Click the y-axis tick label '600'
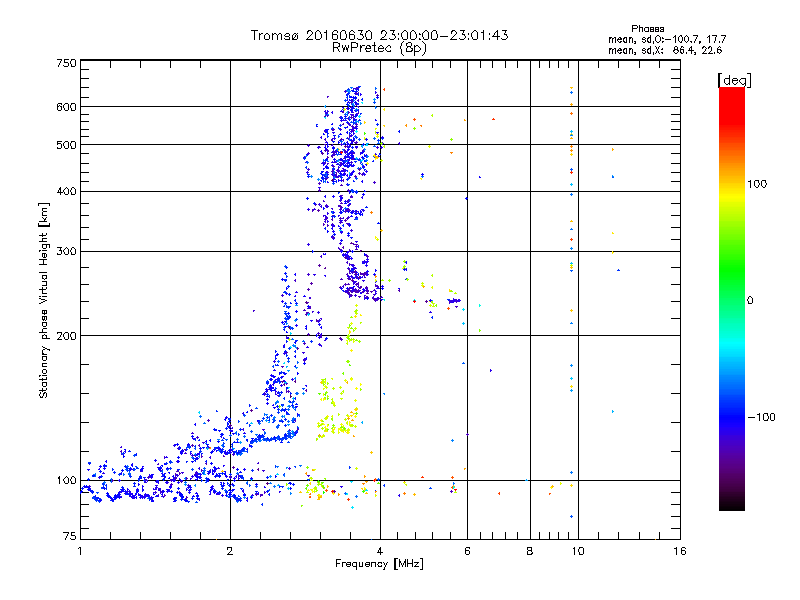The width and height of the screenshot is (800, 600). point(66,107)
